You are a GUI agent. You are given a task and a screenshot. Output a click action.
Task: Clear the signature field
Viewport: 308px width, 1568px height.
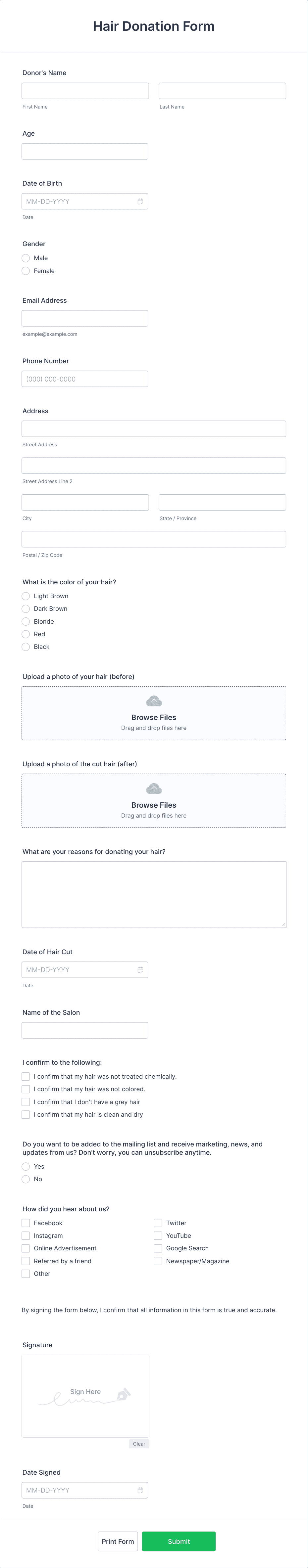coord(139,1444)
